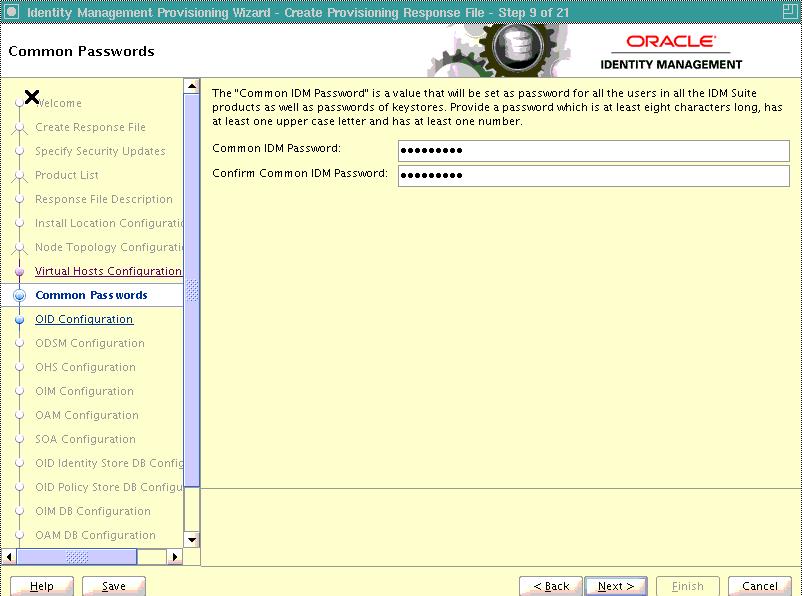Focus the Common IDM Password field
The width and height of the screenshot is (802, 596).
pyautogui.click(x=593, y=151)
